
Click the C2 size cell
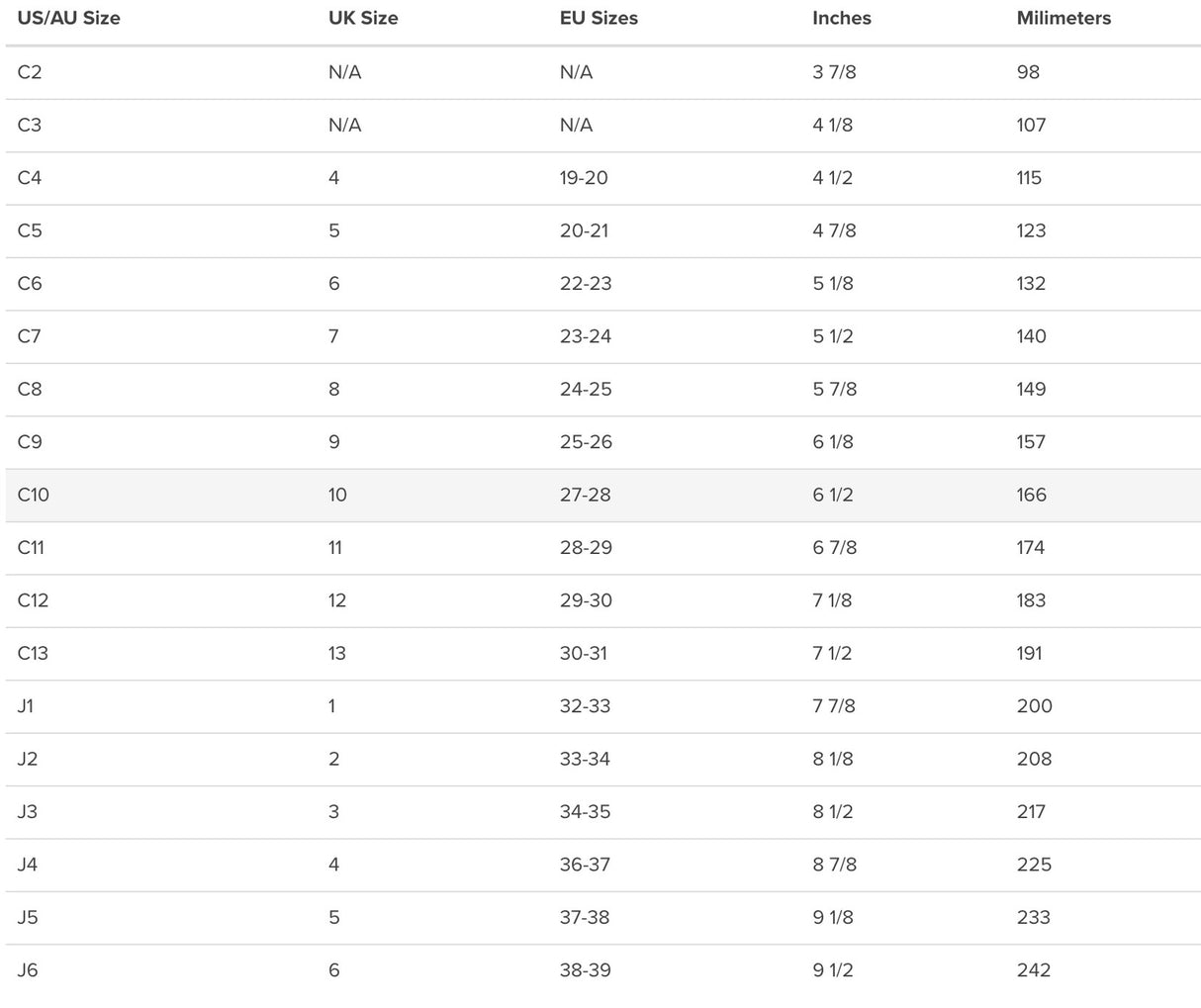30,72
